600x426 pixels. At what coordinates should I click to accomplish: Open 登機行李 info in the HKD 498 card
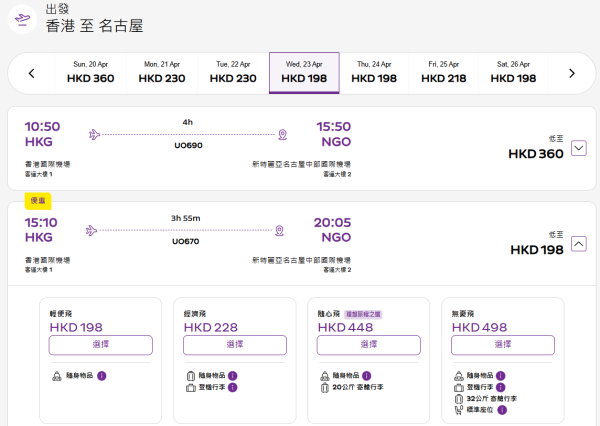point(501,387)
